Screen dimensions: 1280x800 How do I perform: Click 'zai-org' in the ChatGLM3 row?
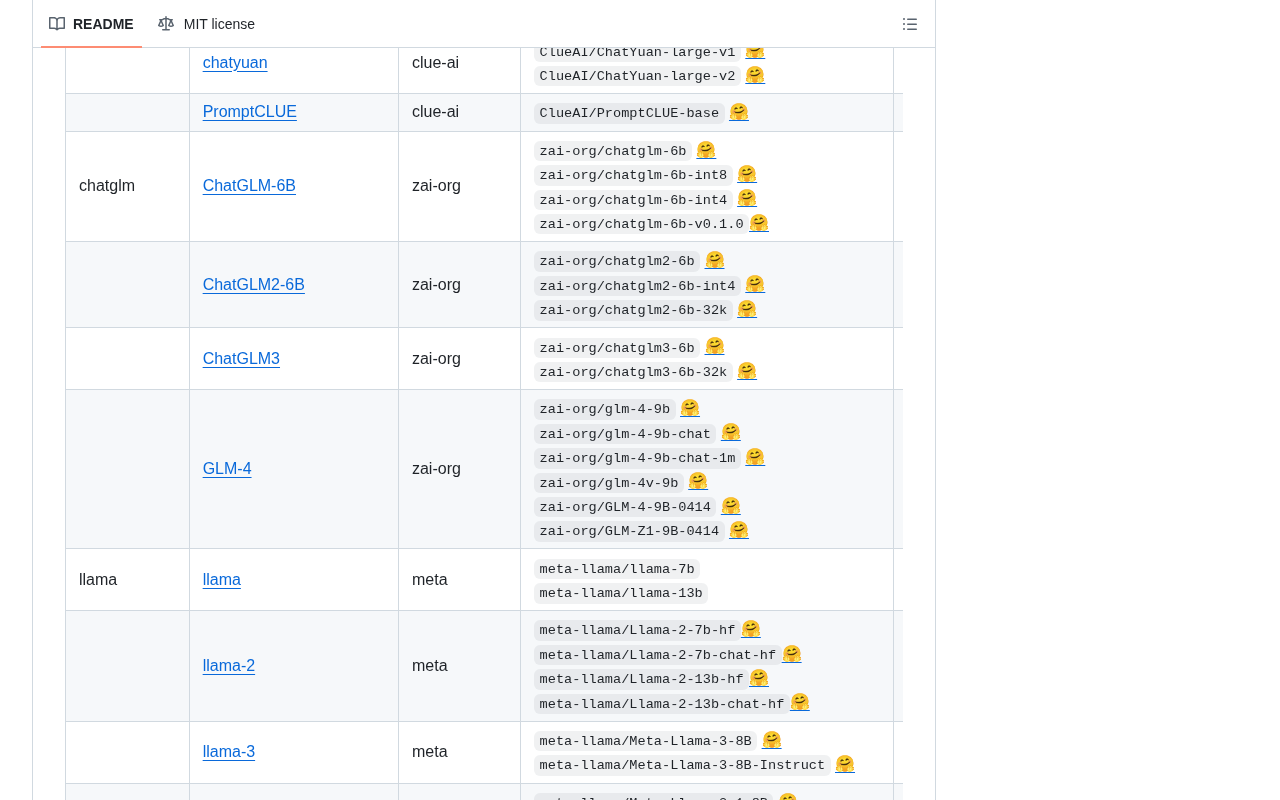tap(436, 359)
